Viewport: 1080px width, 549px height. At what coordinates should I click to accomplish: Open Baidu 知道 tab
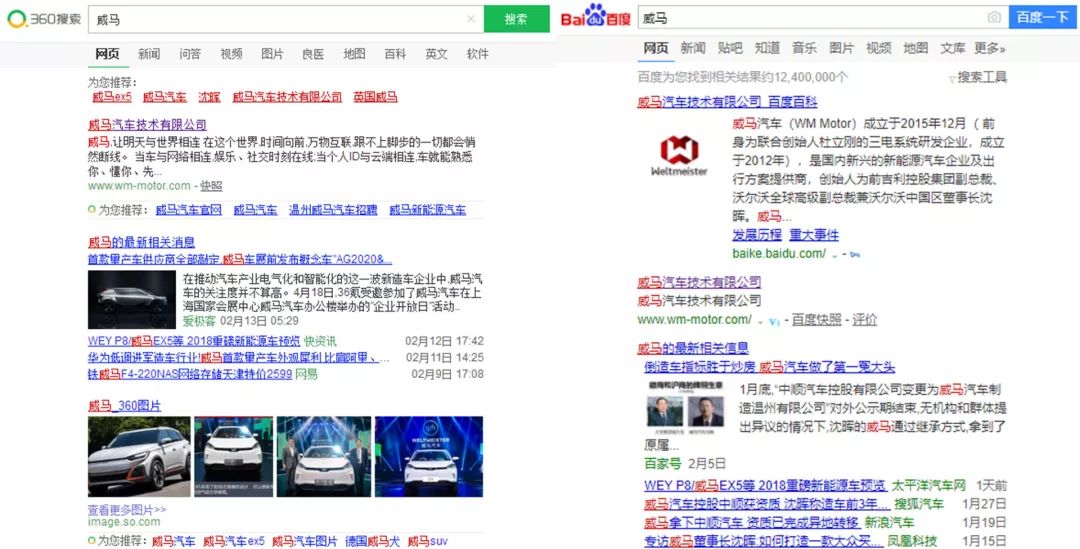(x=767, y=48)
